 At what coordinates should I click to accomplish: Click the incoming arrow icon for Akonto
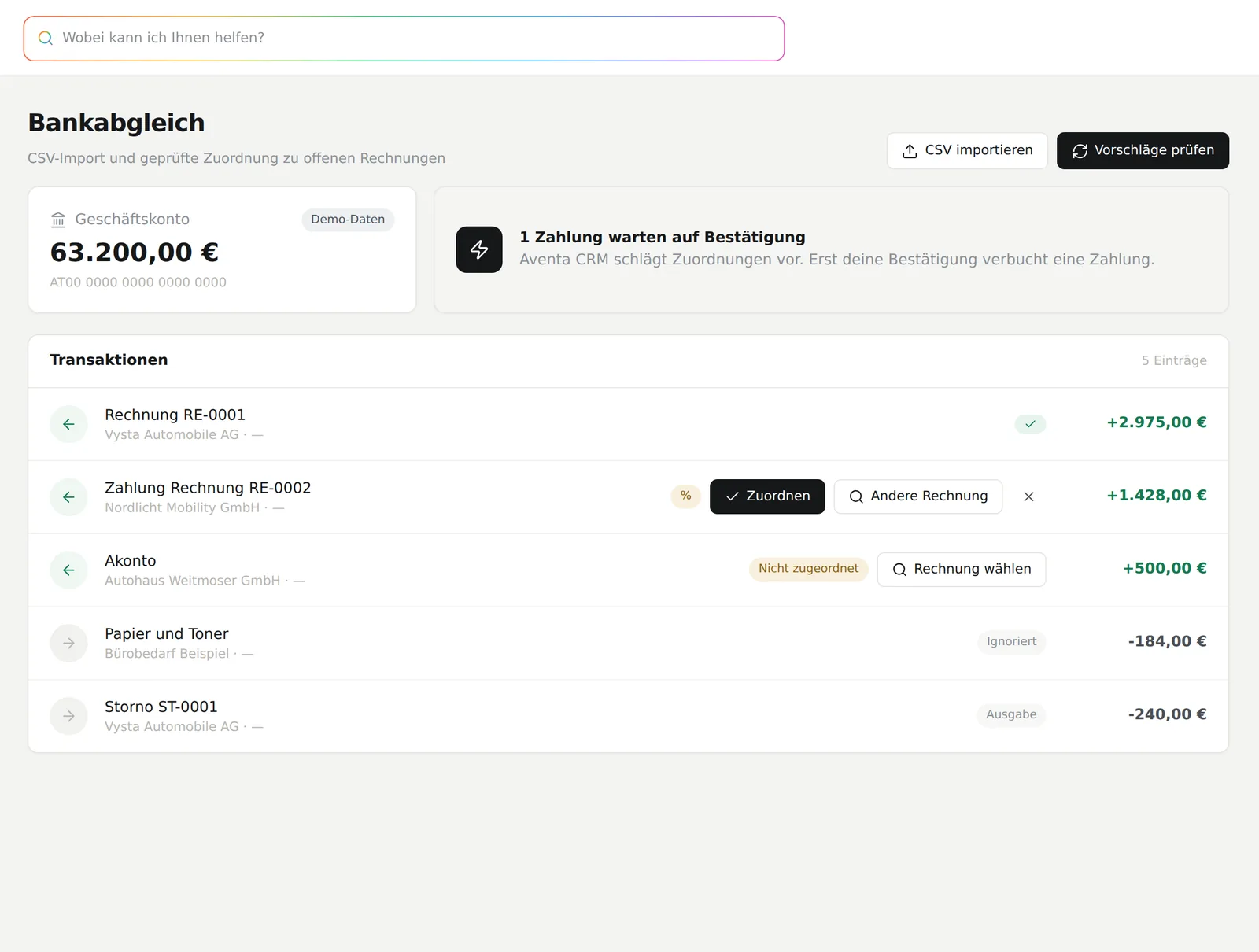click(x=68, y=570)
